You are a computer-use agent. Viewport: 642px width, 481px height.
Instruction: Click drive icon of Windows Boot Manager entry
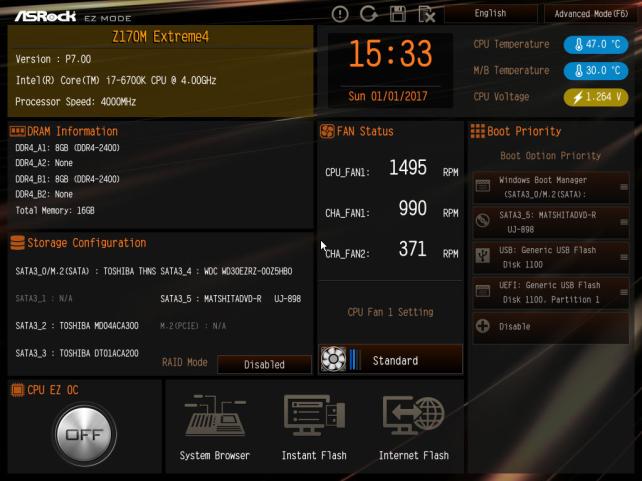pos(483,186)
